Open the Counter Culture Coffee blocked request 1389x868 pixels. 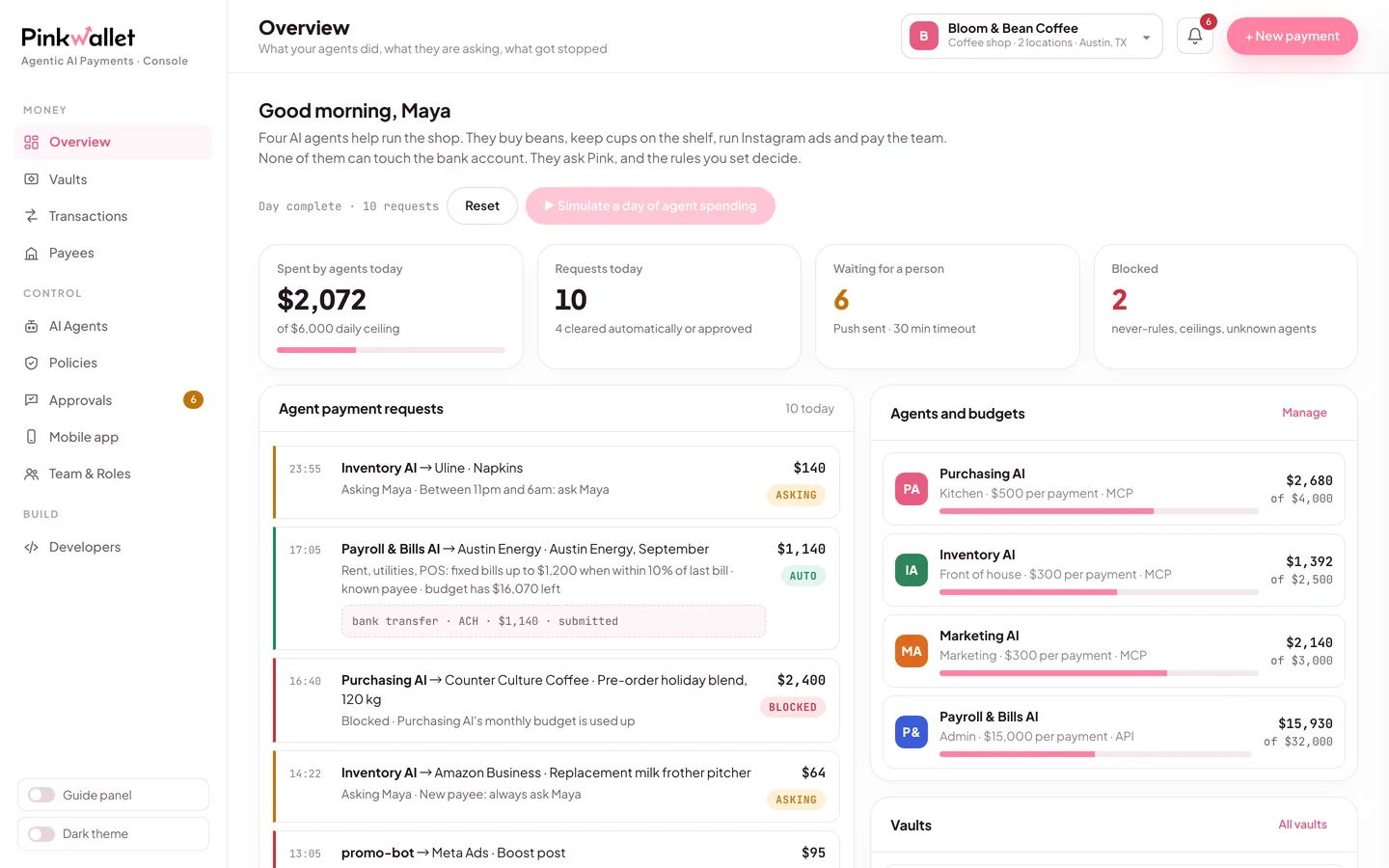tap(557, 700)
